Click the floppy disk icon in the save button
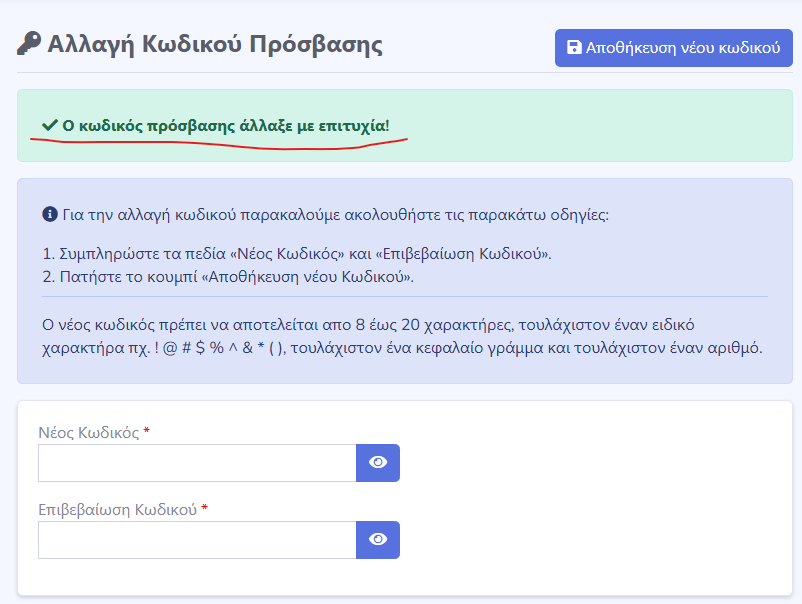Viewport: 802px width, 604px height. pyautogui.click(x=574, y=48)
